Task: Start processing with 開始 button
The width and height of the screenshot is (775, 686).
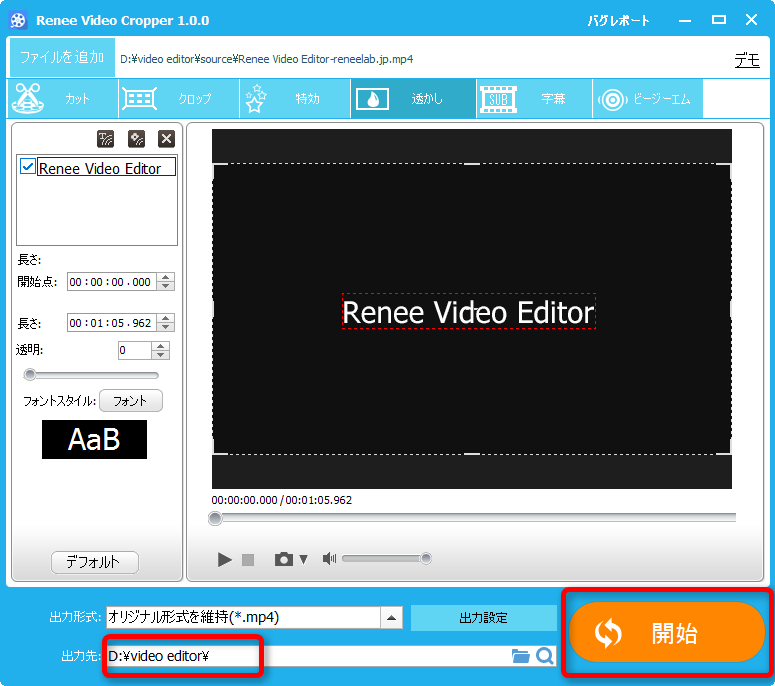Action: coord(667,632)
